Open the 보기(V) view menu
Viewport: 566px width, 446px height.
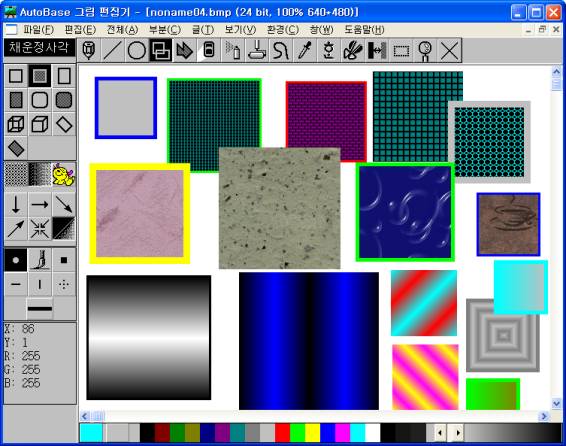[x=240, y=30]
